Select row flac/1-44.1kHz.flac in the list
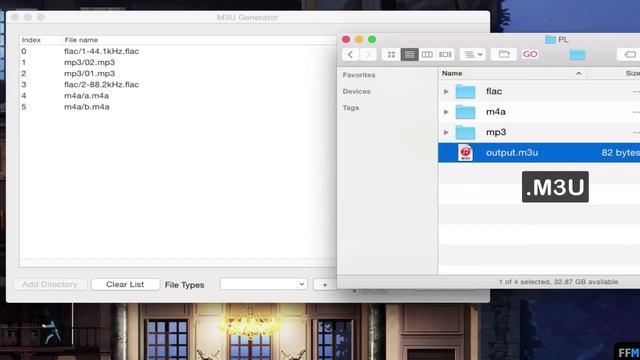Viewport: 640px width, 360px height. click(x=178, y=51)
